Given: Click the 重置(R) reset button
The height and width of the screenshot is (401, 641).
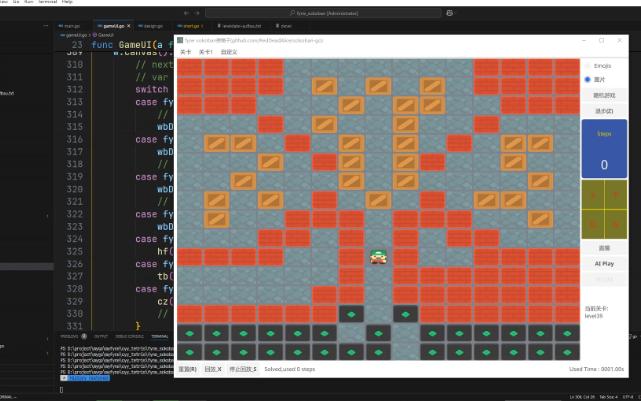Looking at the screenshot, I should (188, 369).
